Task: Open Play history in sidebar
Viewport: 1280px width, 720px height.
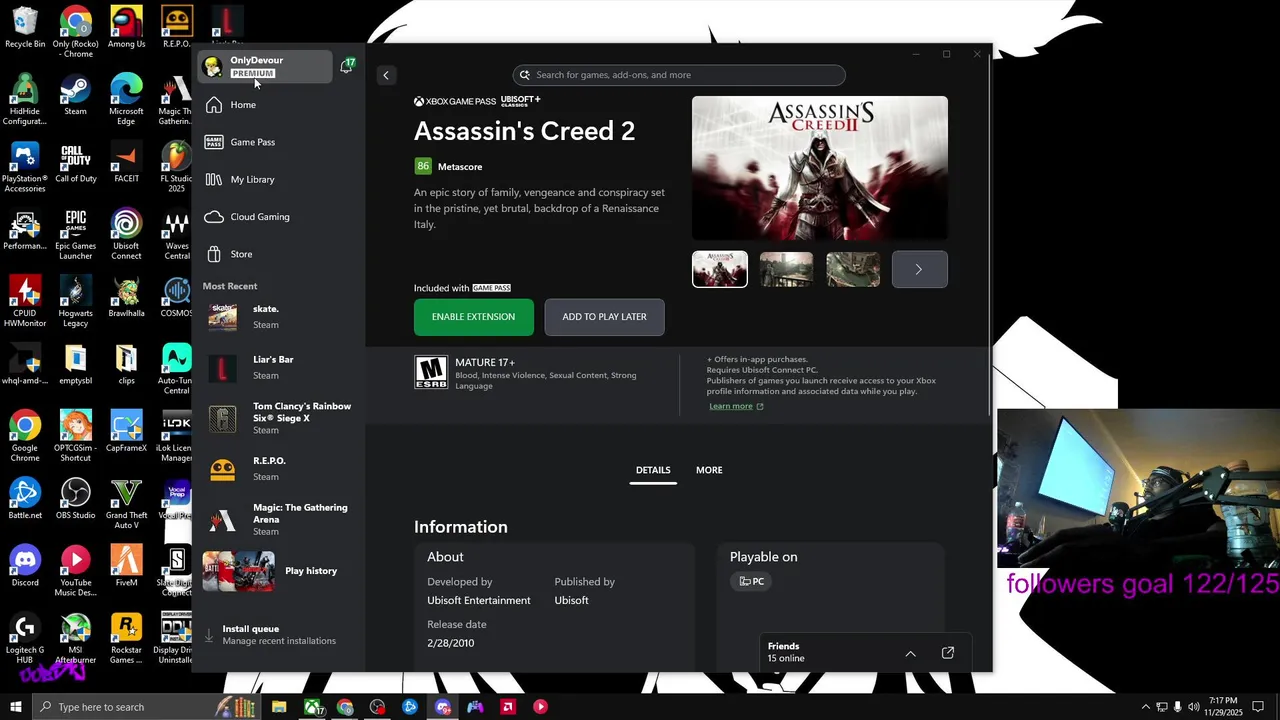Action: pyautogui.click(x=279, y=571)
